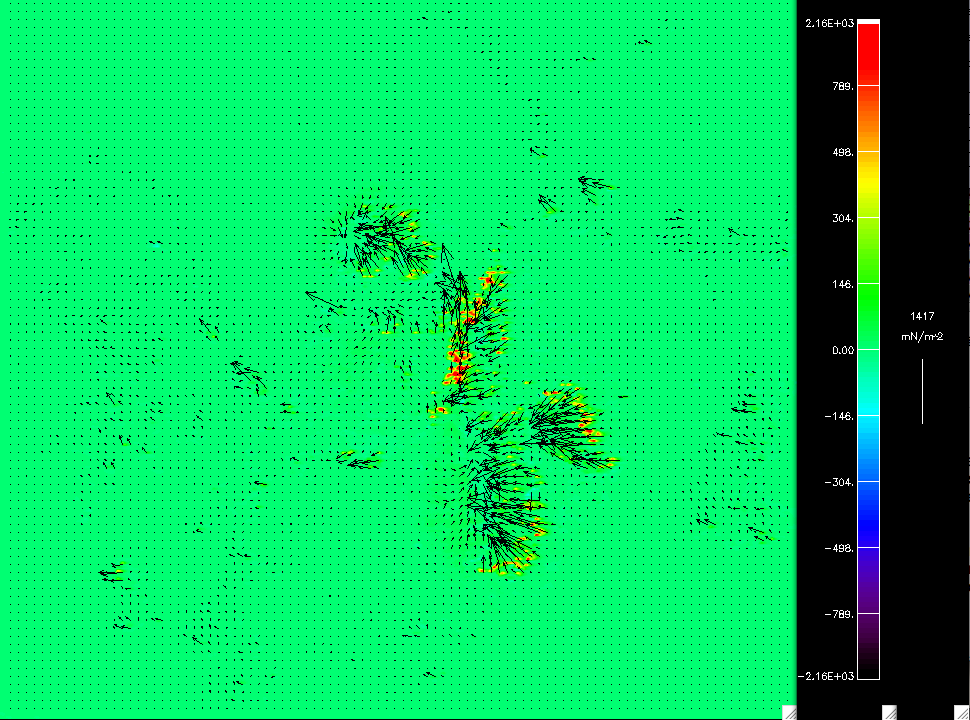Click the mN/m-2 unit label
The width and height of the screenshot is (970, 720).
coord(922,336)
